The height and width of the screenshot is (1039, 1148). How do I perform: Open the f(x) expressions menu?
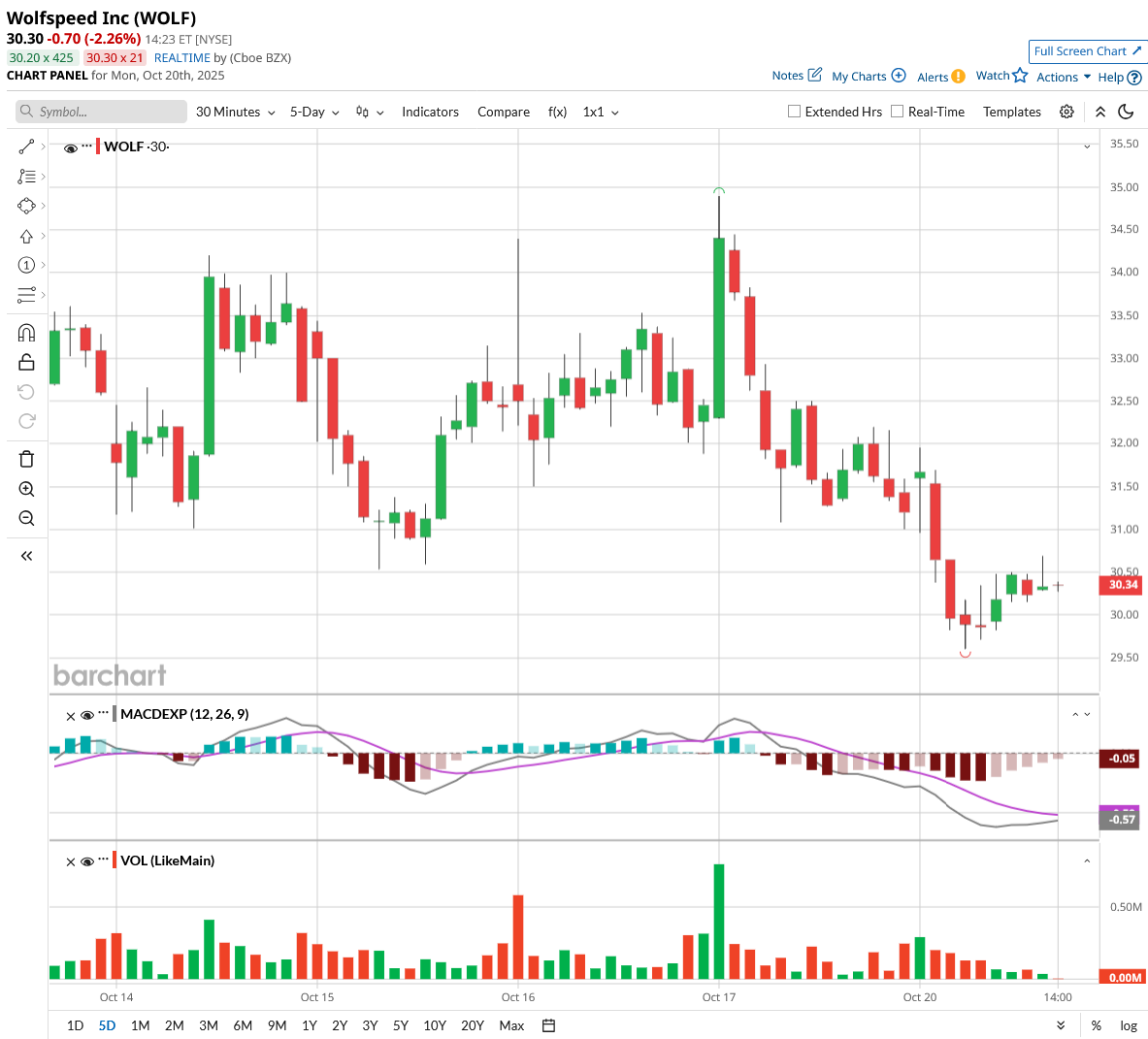pos(556,112)
